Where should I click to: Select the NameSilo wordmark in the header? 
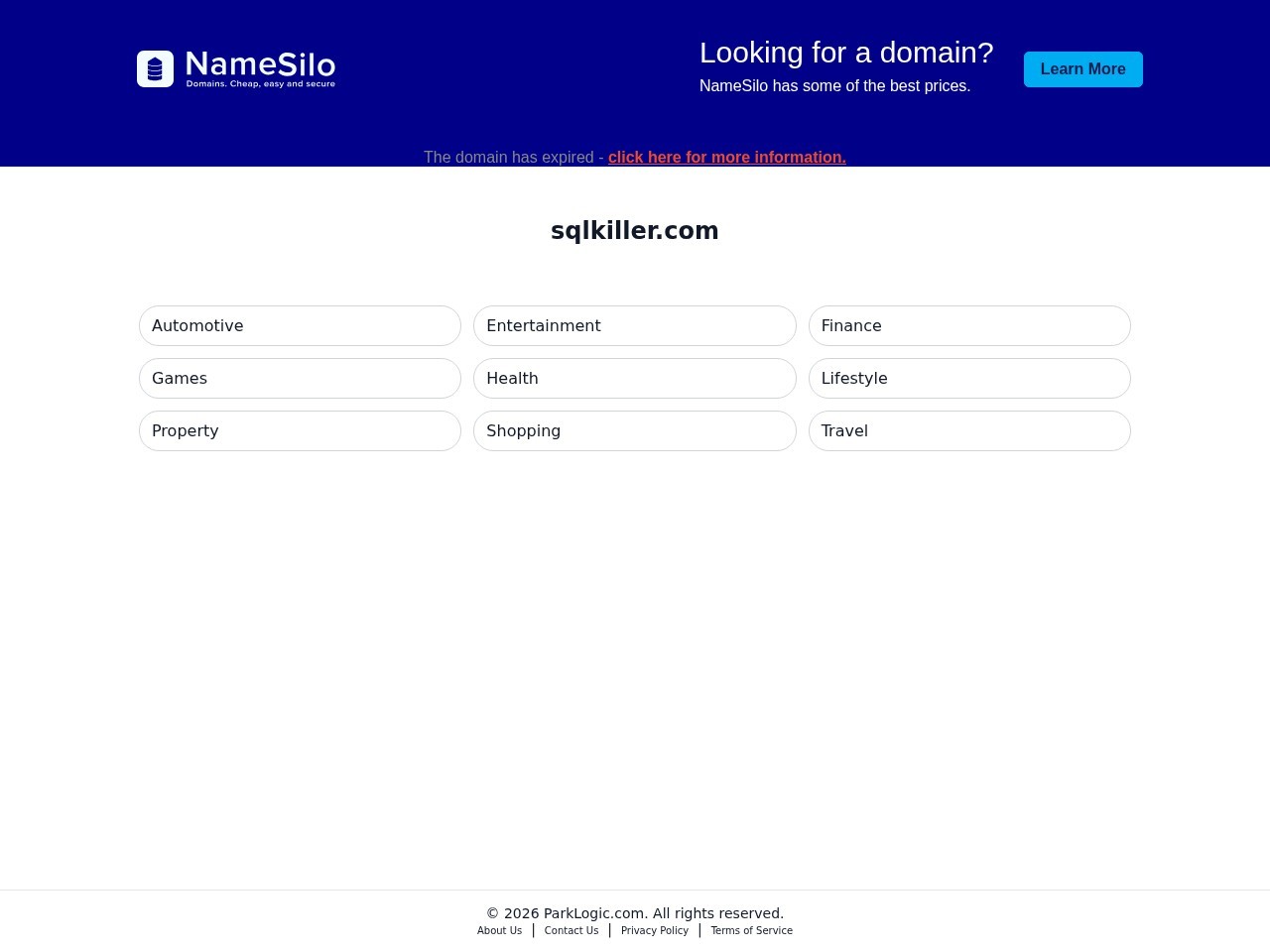[x=260, y=65]
